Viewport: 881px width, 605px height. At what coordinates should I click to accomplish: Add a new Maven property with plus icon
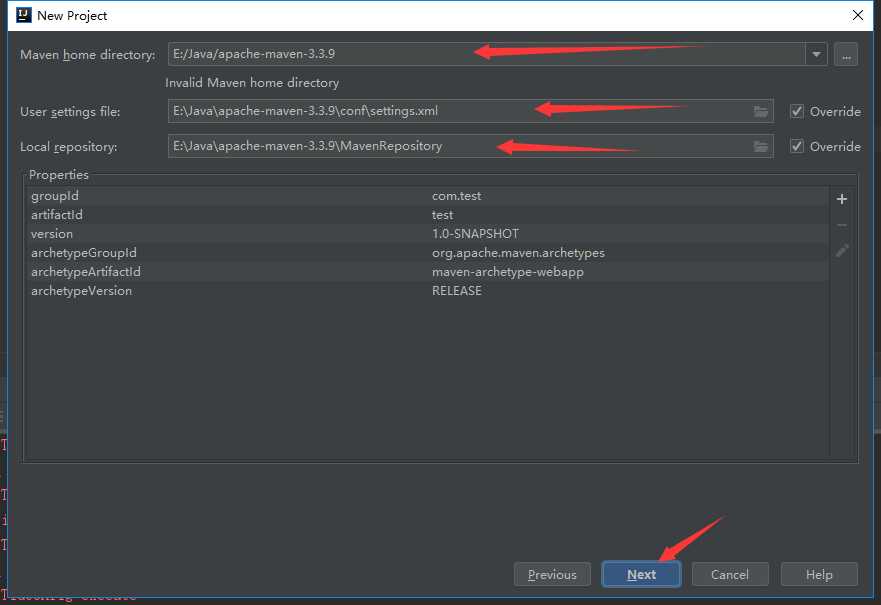click(x=842, y=199)
